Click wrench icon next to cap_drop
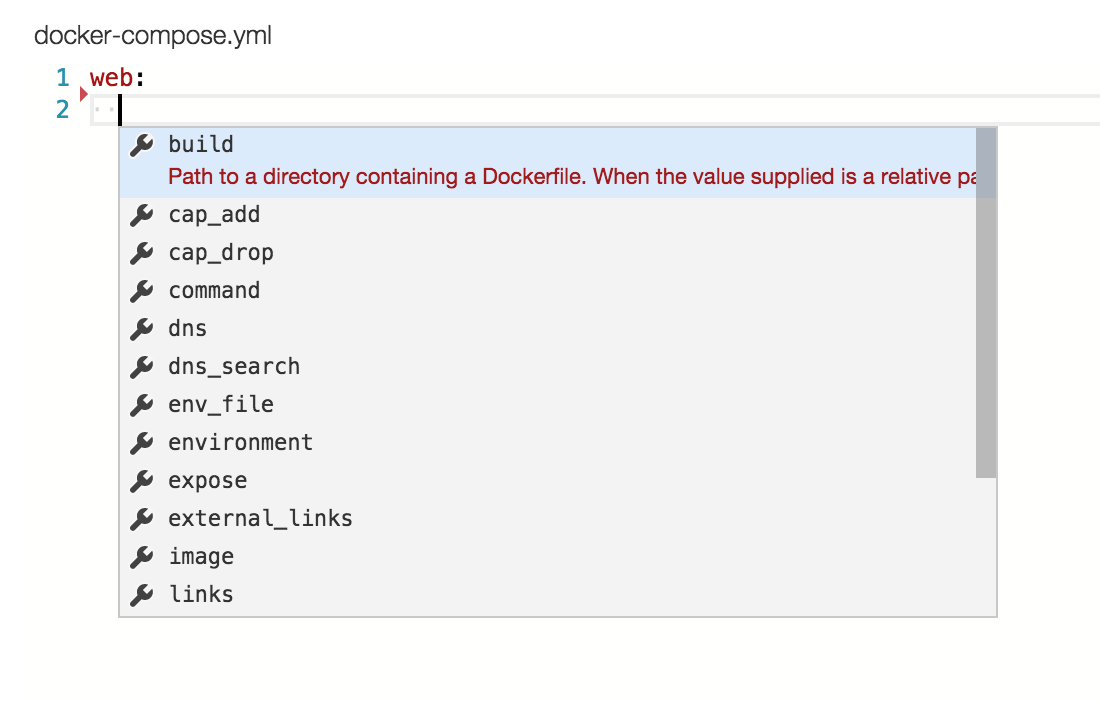 142,252
